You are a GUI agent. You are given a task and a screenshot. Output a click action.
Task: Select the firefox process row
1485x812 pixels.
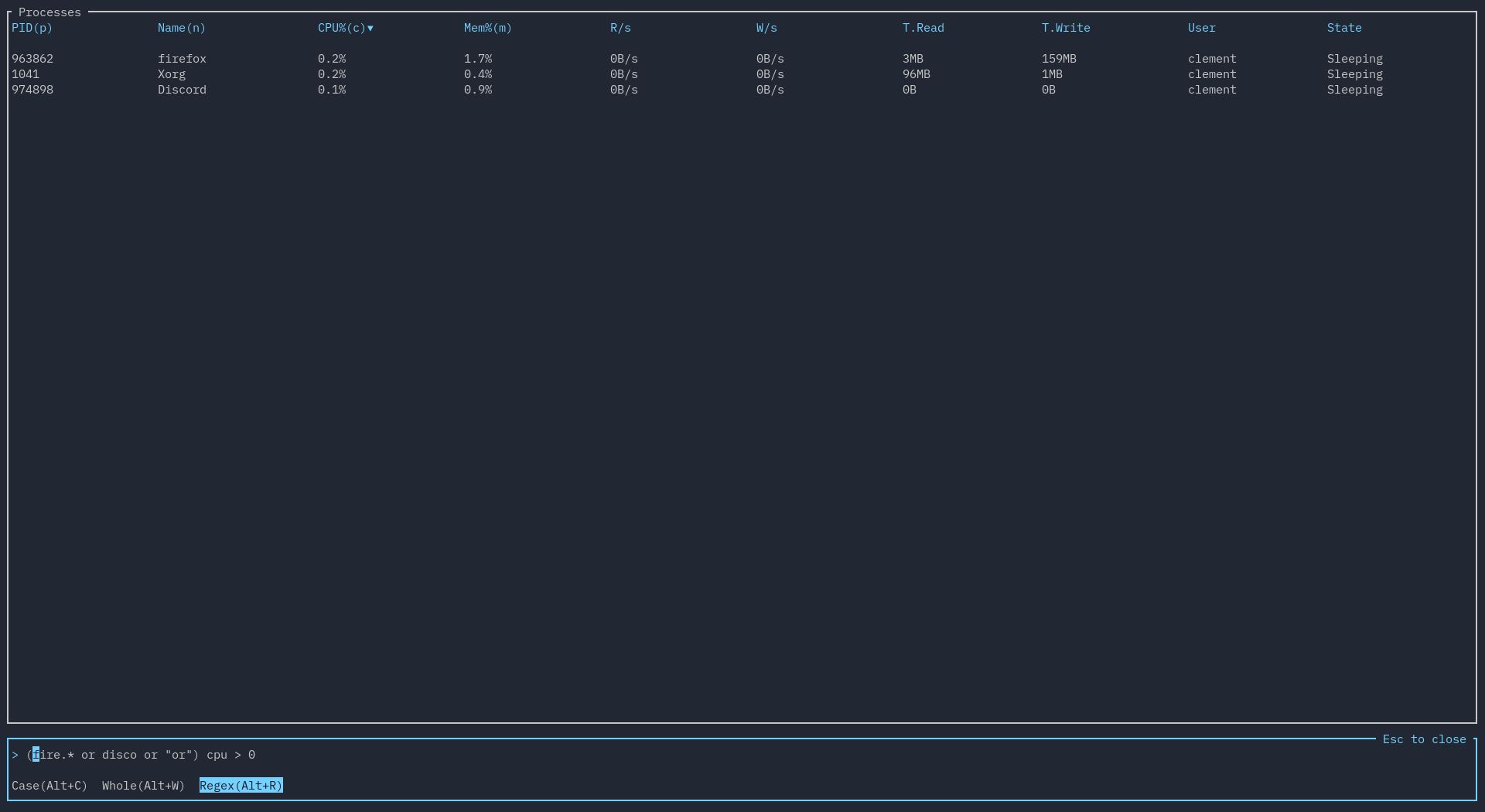[182, 58]
